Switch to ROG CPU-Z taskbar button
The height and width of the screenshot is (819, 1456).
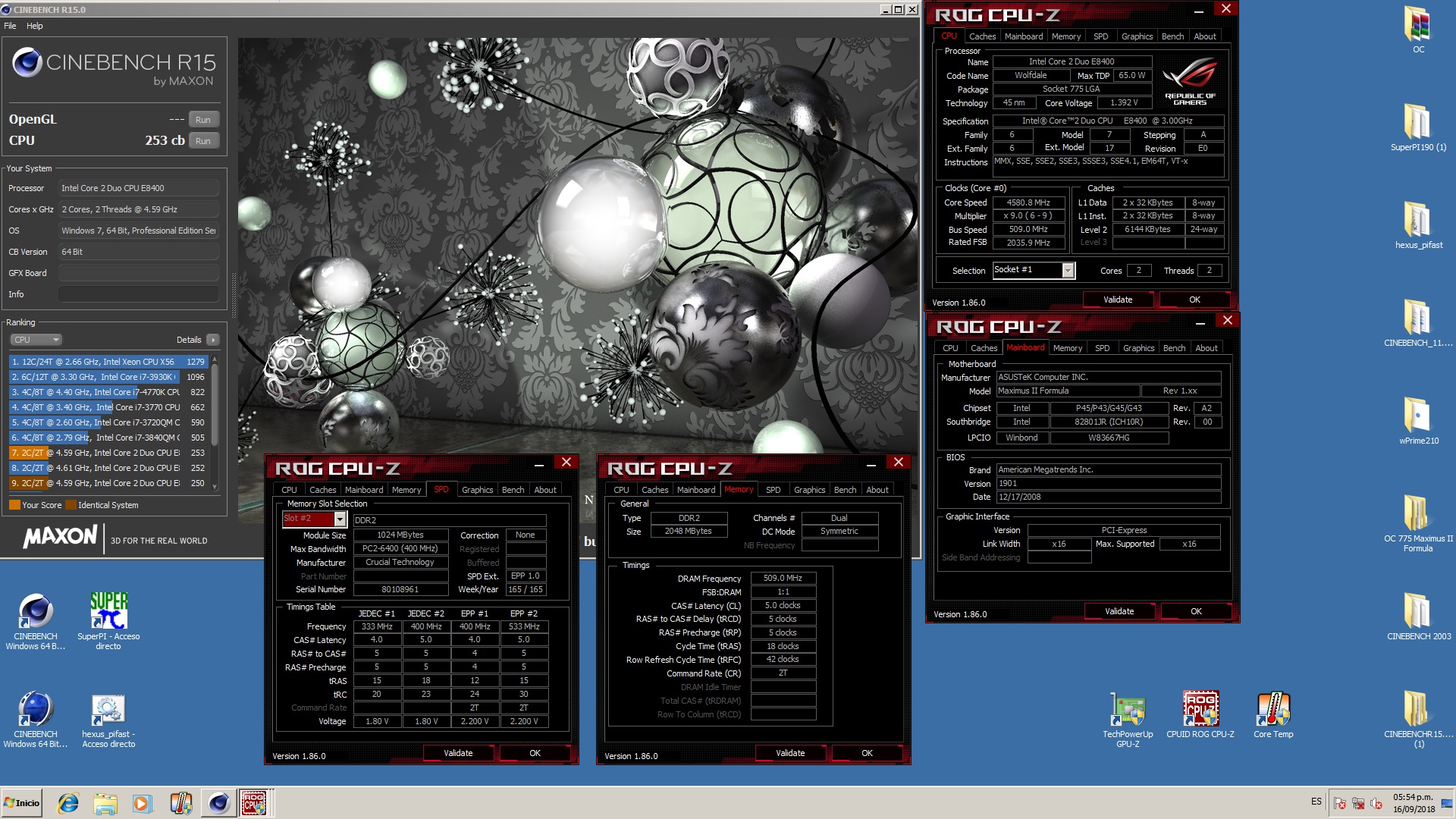[x=254, y=803]
